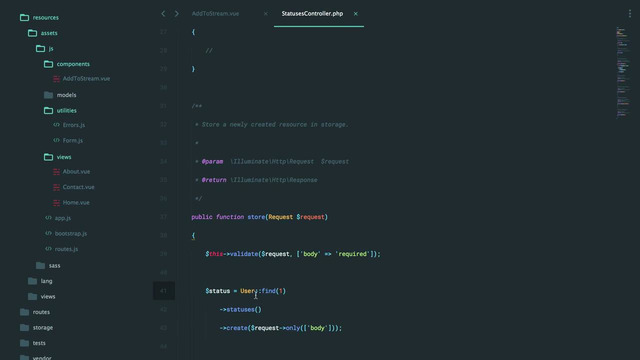The height and width of the screenshot is (360, 640).
Task: Open AddToStream.vue in the sidebar tree
Action: [x=86, y=78]
